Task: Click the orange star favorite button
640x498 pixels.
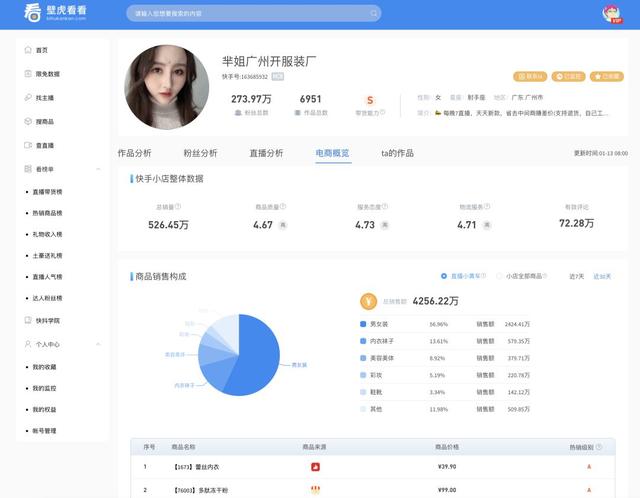Action: pyautogui.click(x=607, y=76)
